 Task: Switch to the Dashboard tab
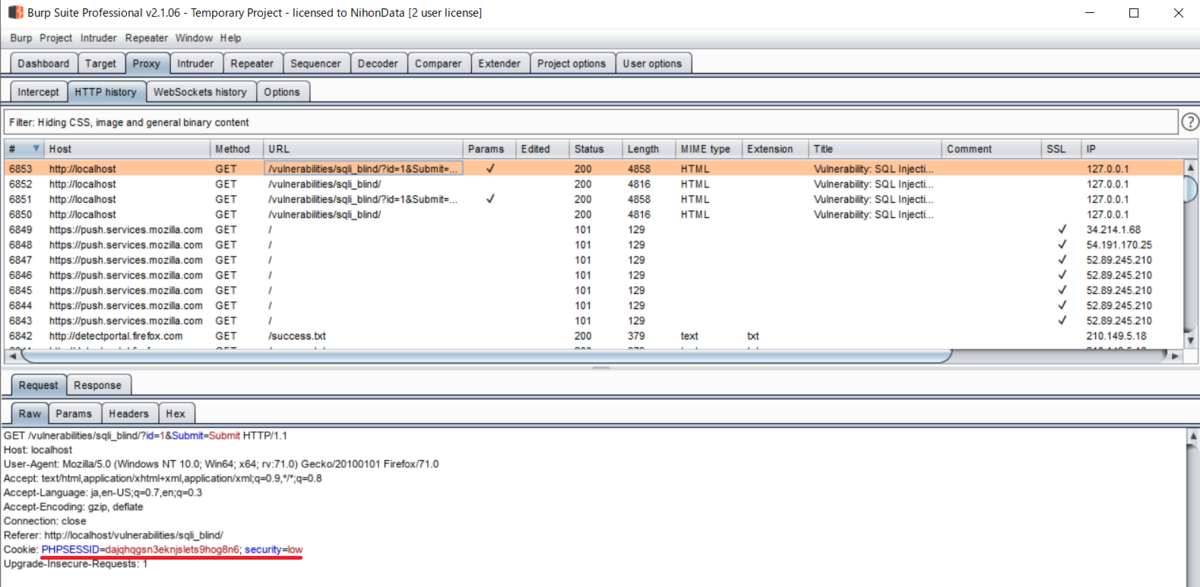click(44, 63)
